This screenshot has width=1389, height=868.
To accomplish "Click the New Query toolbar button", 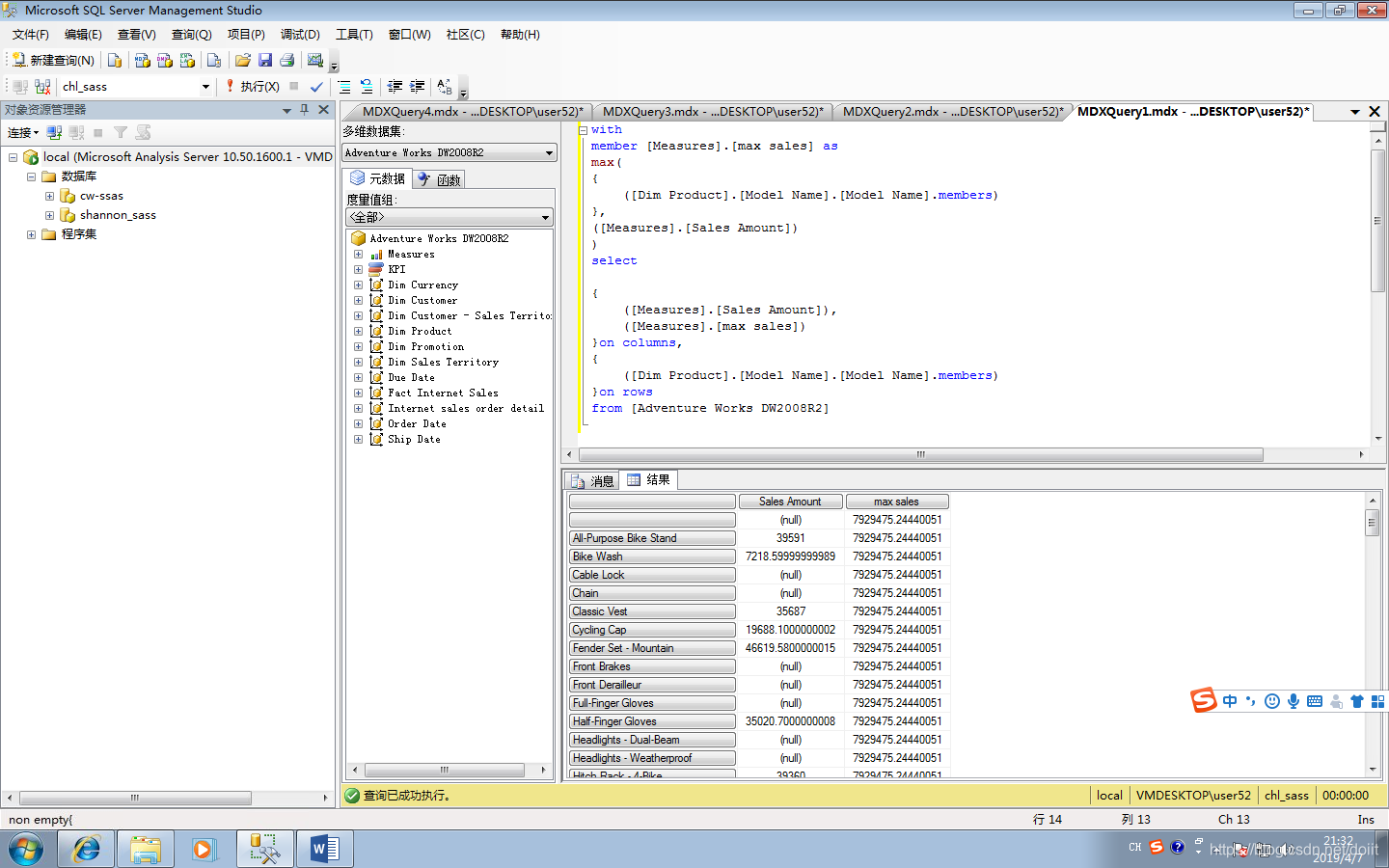I will (54, 60).
